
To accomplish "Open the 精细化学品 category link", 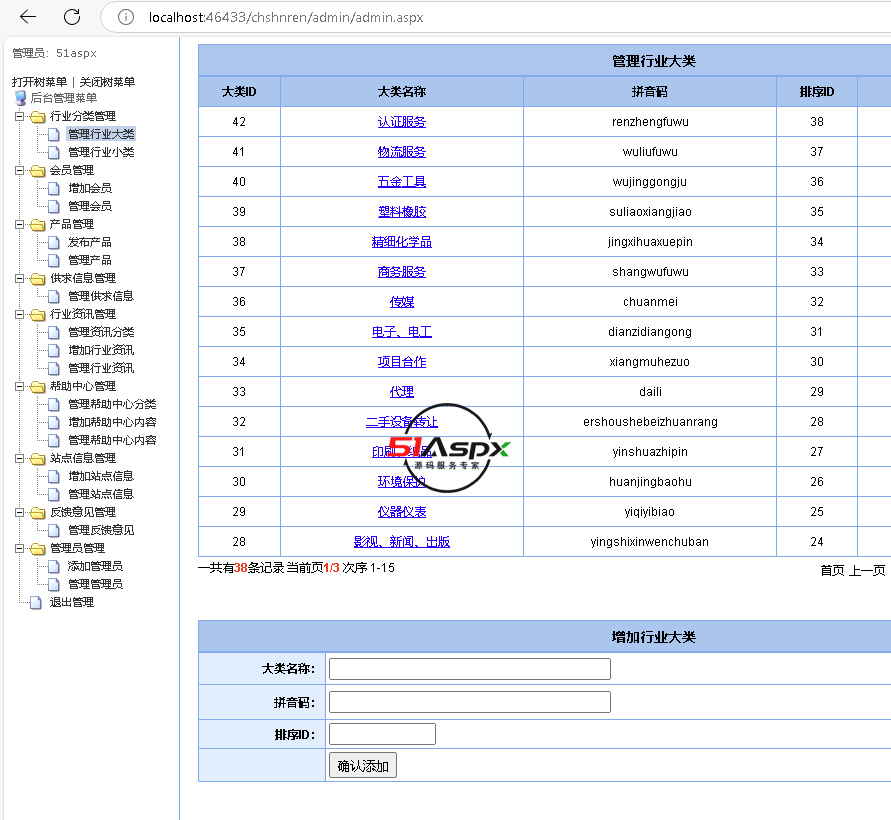I will click(402, 242).
